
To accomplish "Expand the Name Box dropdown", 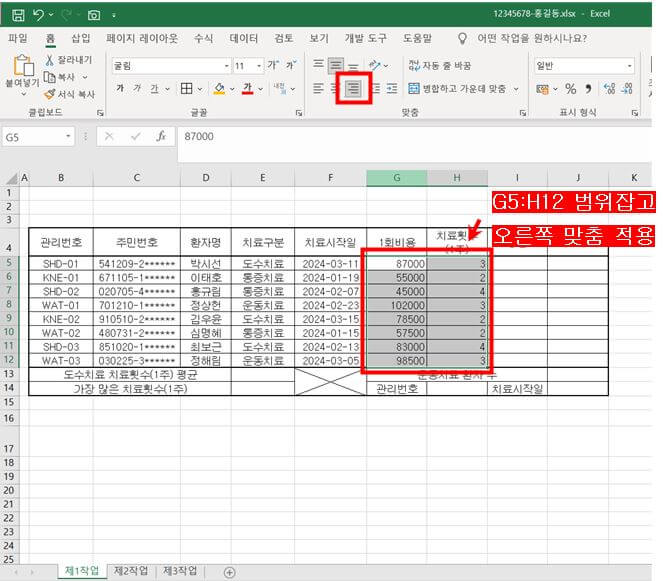I will point(68,136).
